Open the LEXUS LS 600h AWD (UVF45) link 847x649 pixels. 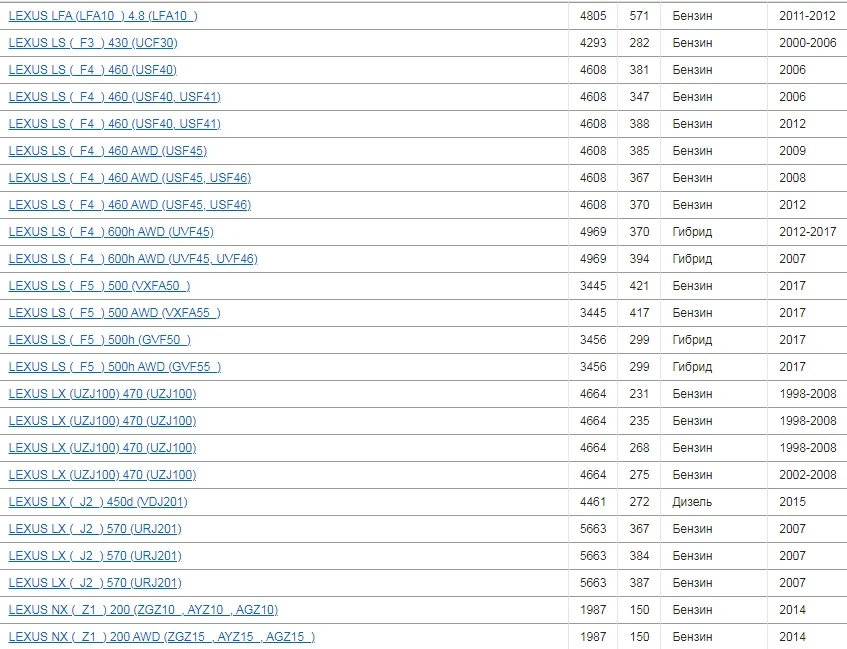(x=111, y=232)
